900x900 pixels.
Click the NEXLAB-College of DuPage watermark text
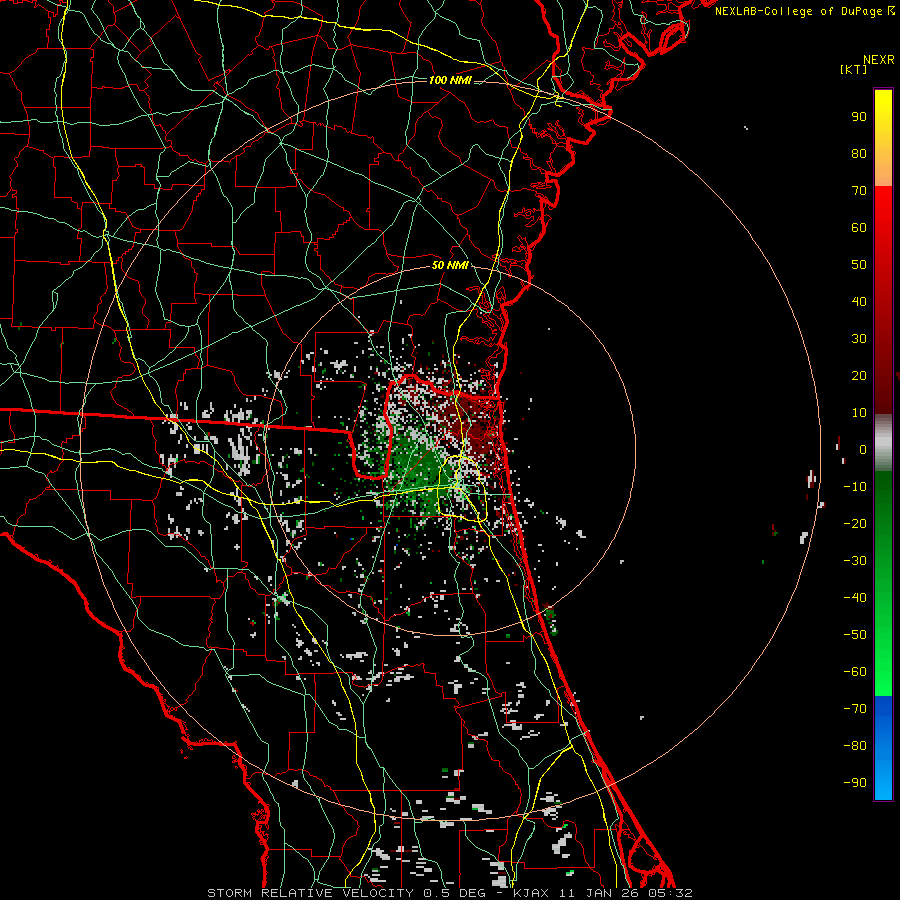[x=804, y=11]
